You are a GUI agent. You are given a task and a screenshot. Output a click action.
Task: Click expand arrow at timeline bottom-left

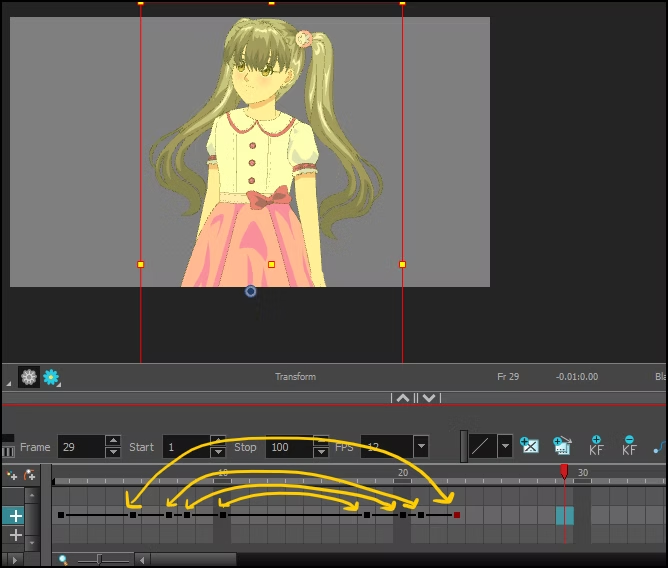(x=15, y=560)
